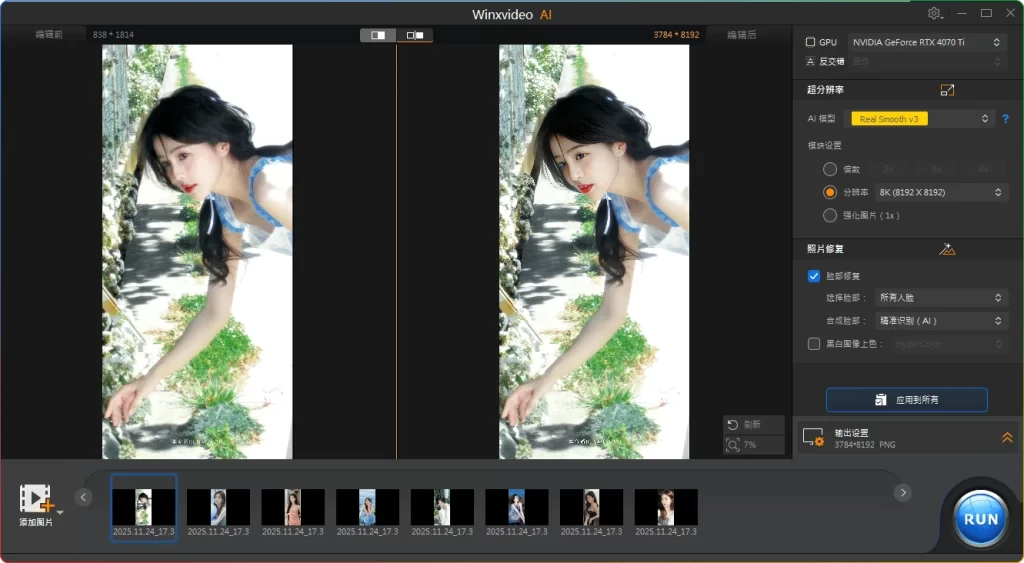Select the eighth thumbnail in filmstrip

point(665,507)
